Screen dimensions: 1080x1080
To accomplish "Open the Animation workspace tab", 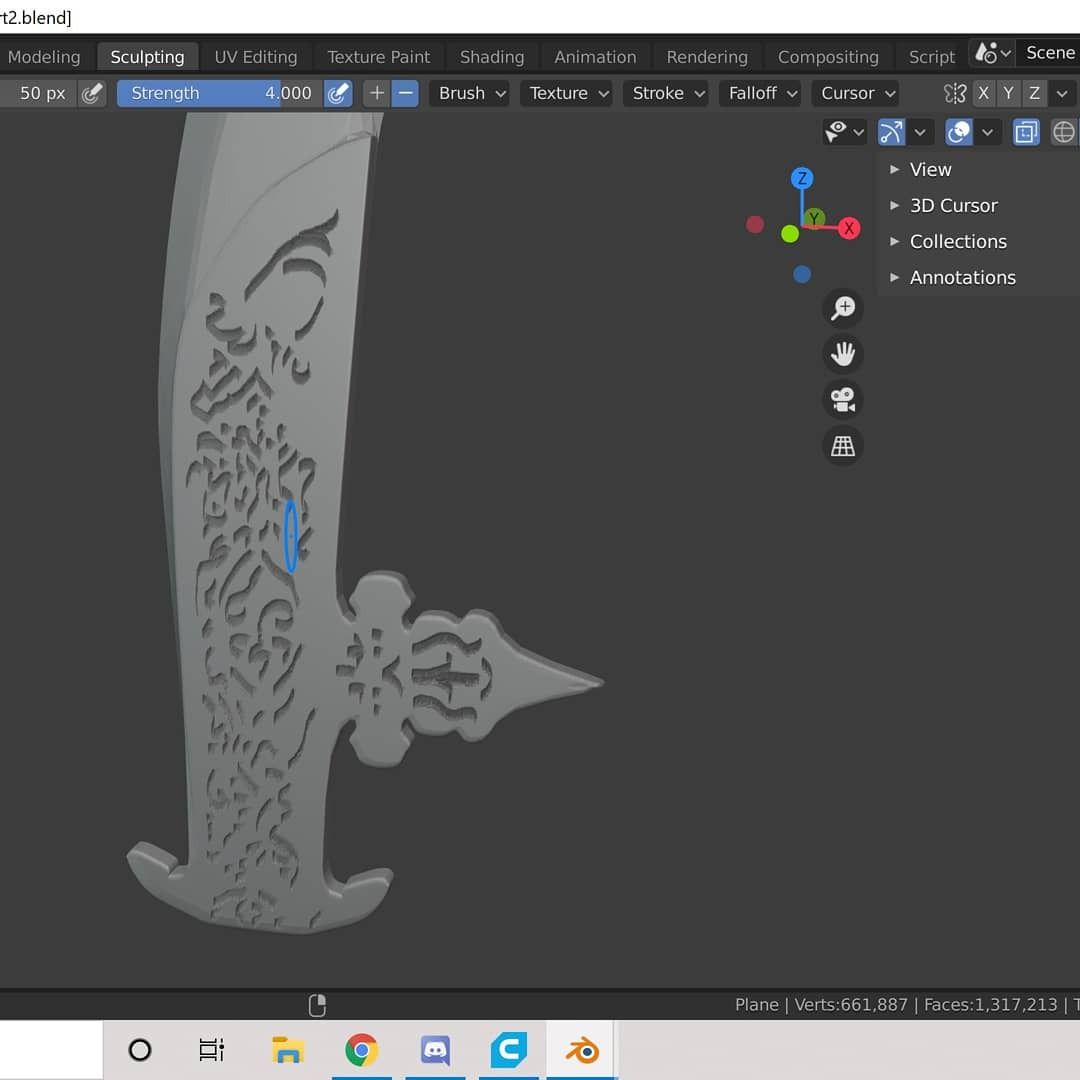I will click(595, 56).
